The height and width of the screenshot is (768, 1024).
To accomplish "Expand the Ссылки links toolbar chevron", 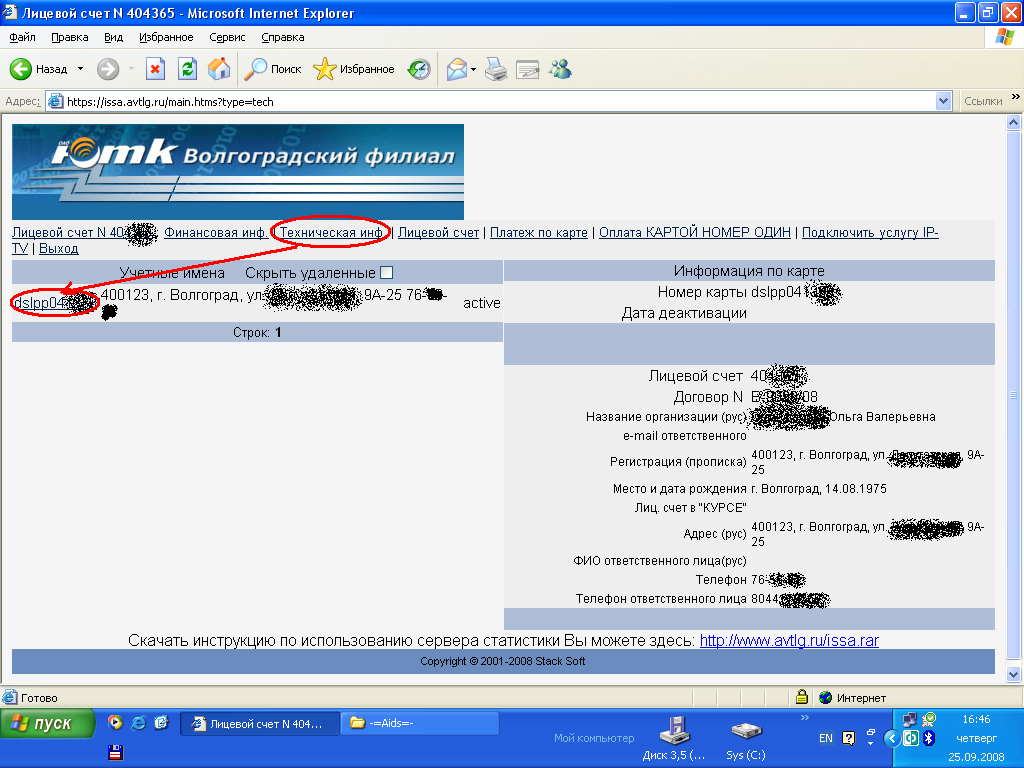I will click(x=1016, y=97).
